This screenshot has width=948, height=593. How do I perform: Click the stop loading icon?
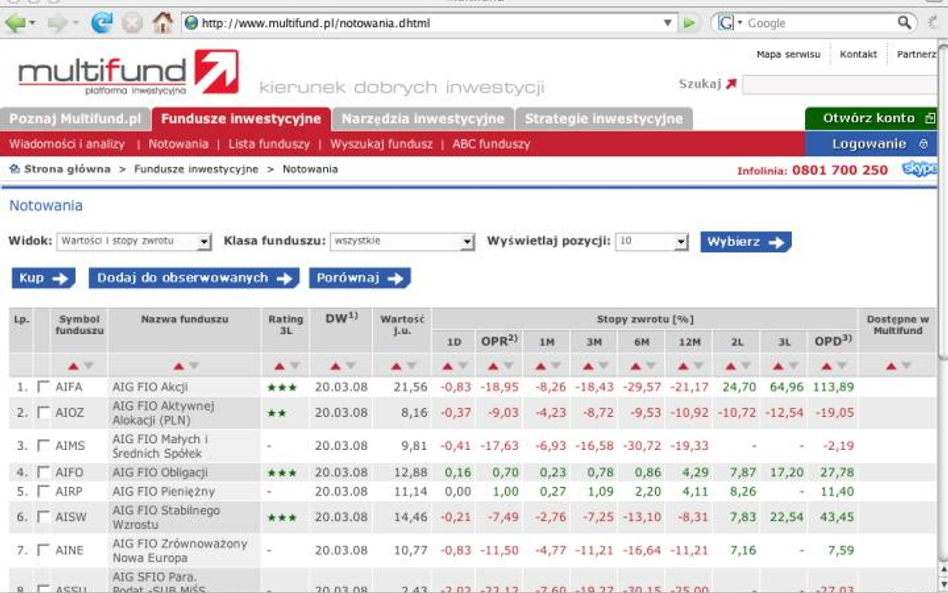pyautogui.click(x=132, y=22)
